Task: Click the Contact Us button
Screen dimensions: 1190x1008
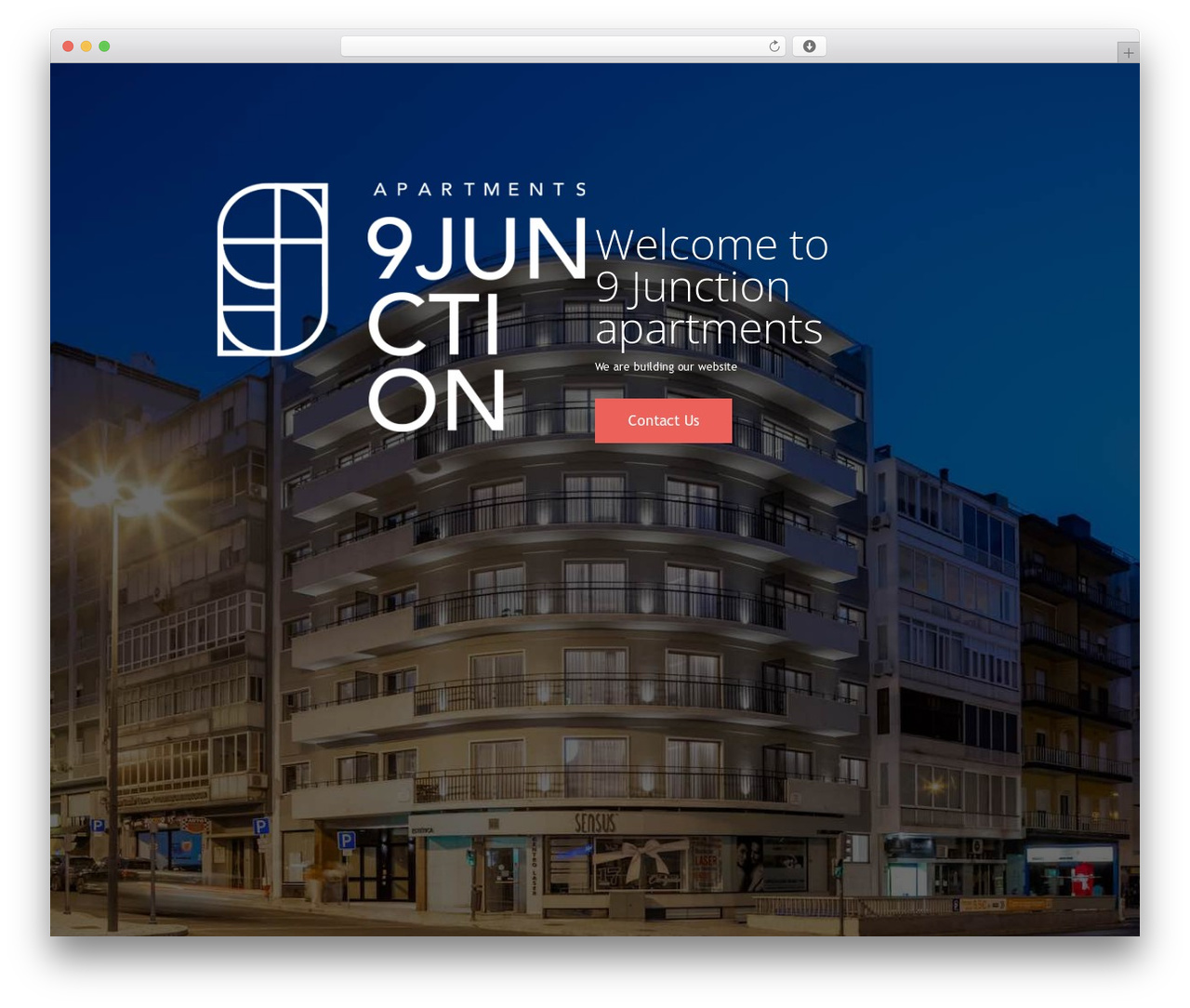Action: [x=663, y=420]
